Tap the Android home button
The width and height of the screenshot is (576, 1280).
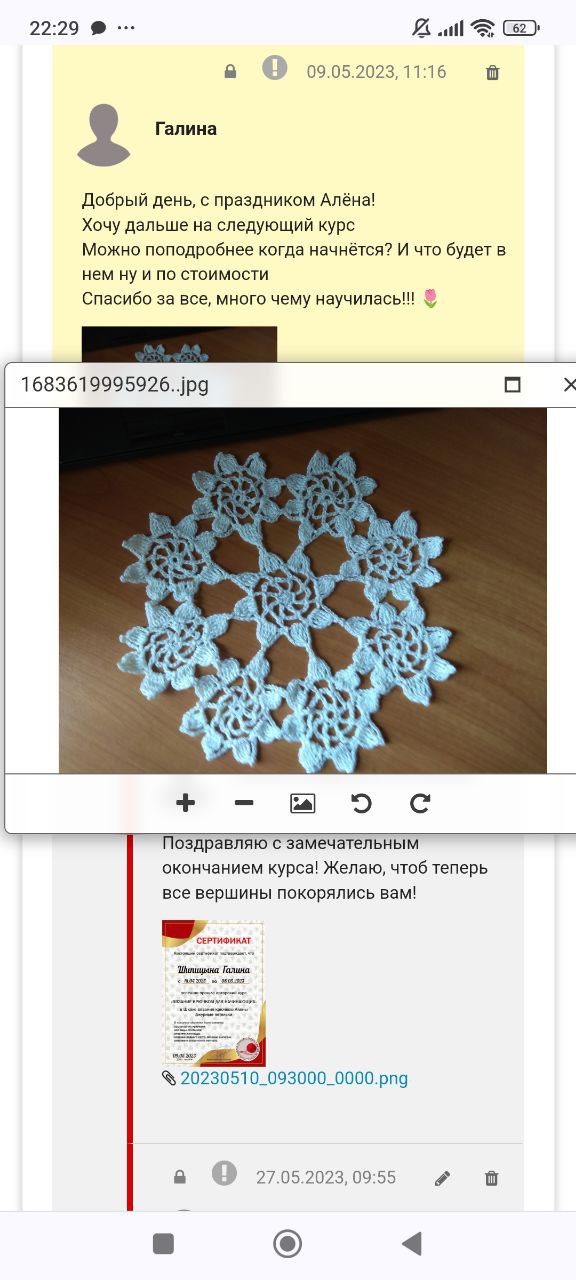click(x=288, y=1243)
